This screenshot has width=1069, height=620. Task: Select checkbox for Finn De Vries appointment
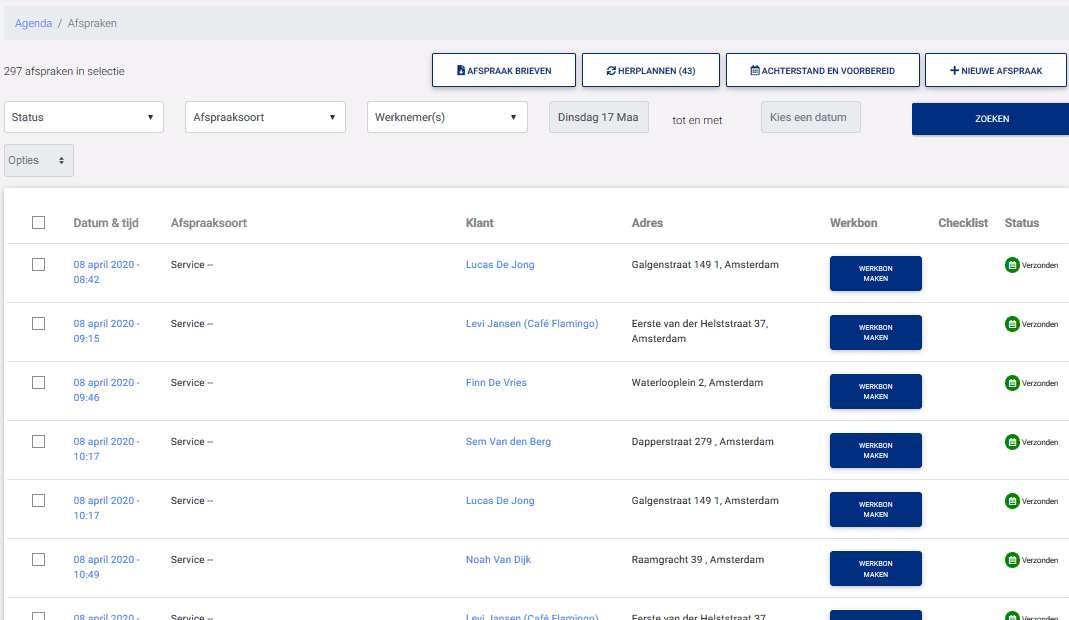click(38, 383)
